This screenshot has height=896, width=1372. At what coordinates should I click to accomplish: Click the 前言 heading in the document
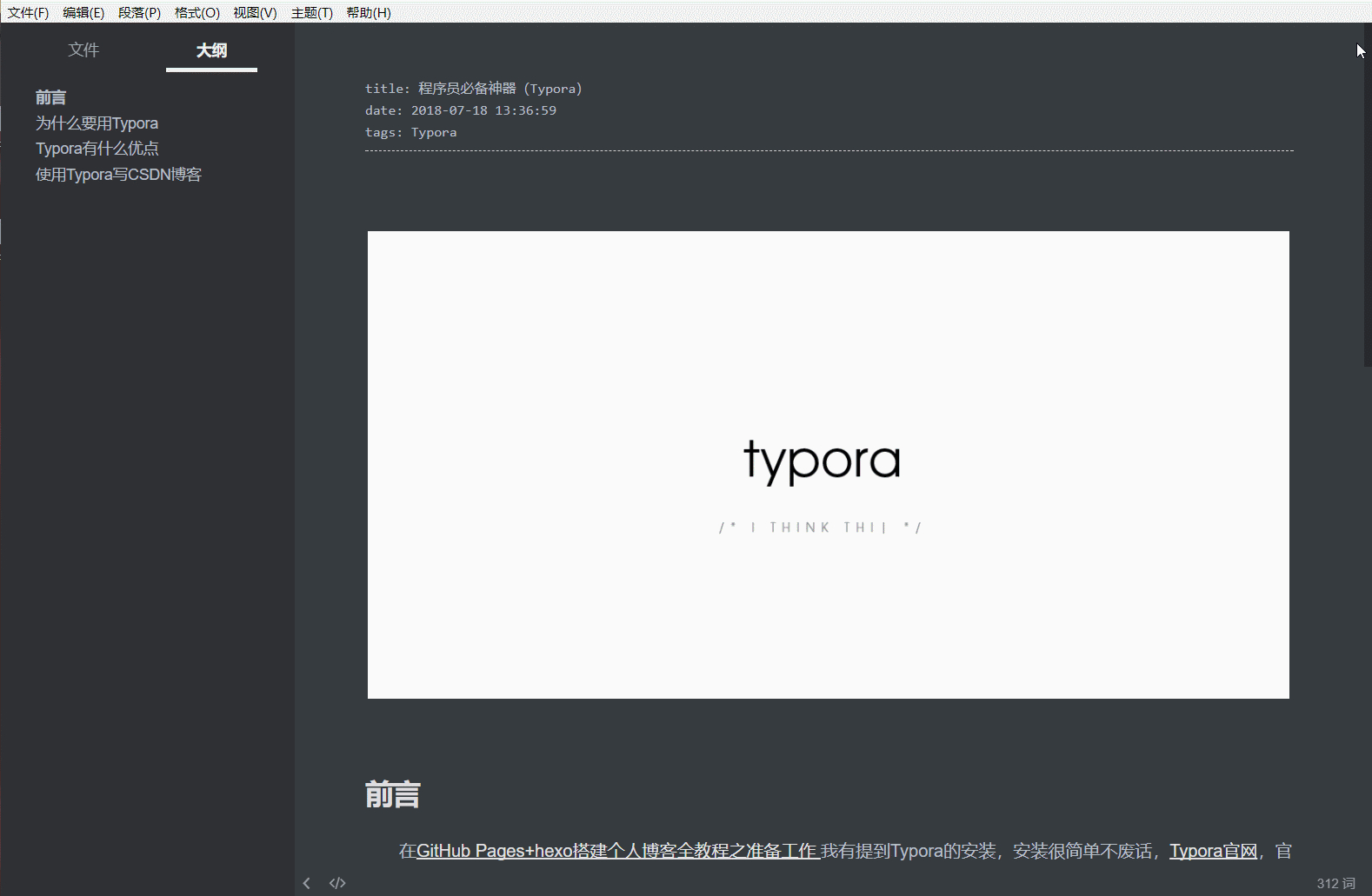coord(393,794)
